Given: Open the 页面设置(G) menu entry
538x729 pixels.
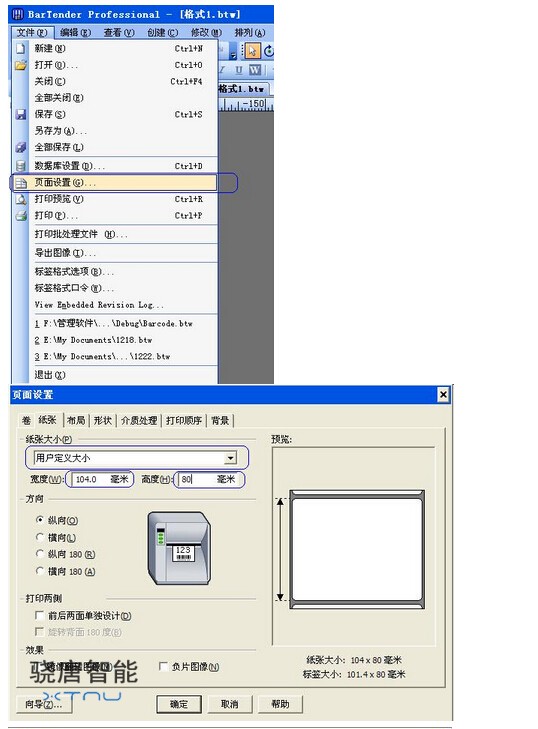Looking at the screenshot, I should coord(113,182).
